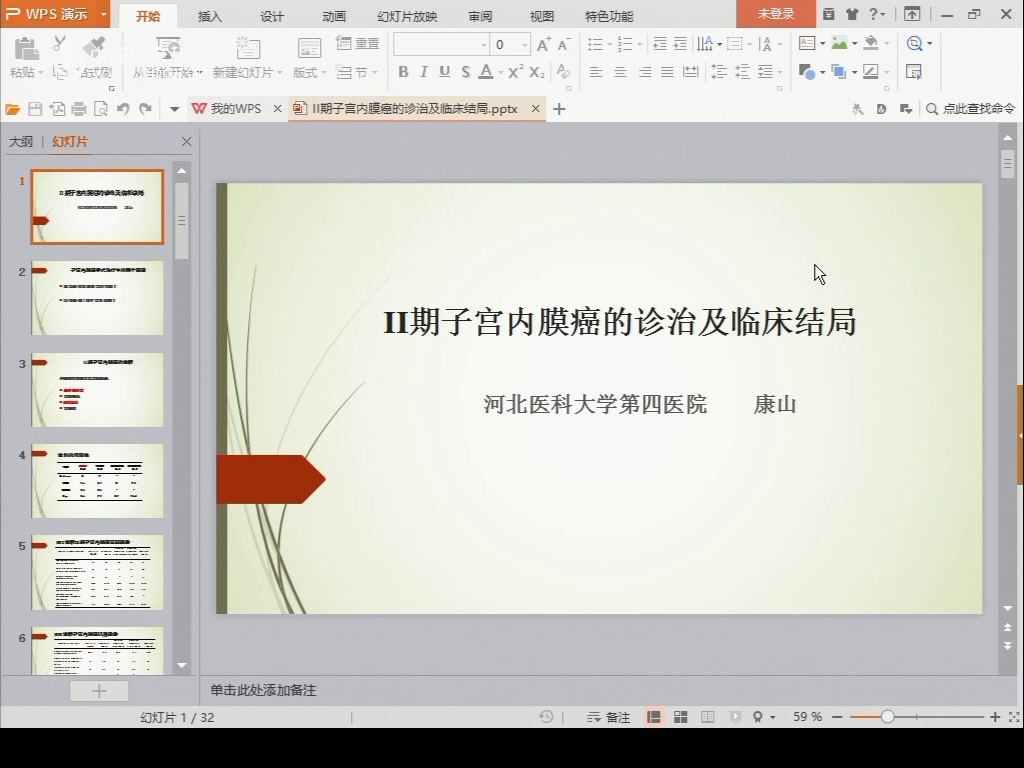Viewport: 1024px width, 768px height.
Task: Open the WPS 演示 application menu arrow
Action: tap(104, 14)
